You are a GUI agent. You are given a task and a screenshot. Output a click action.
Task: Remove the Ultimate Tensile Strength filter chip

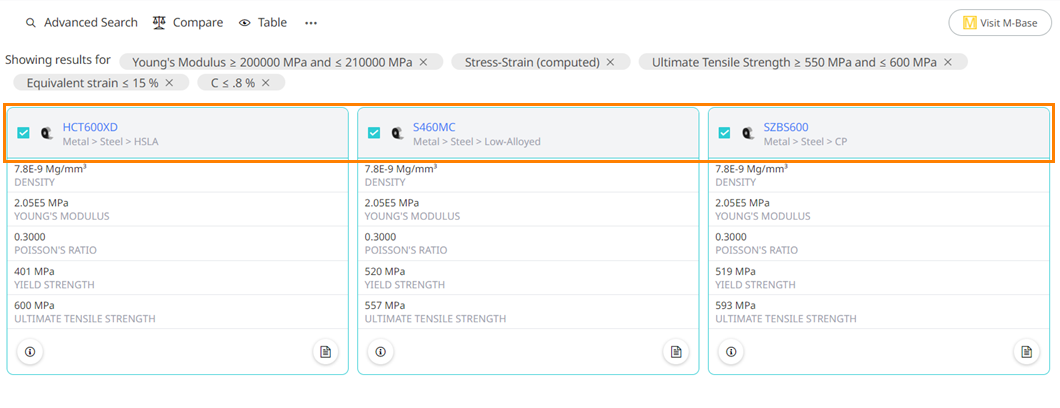(948, 62)
